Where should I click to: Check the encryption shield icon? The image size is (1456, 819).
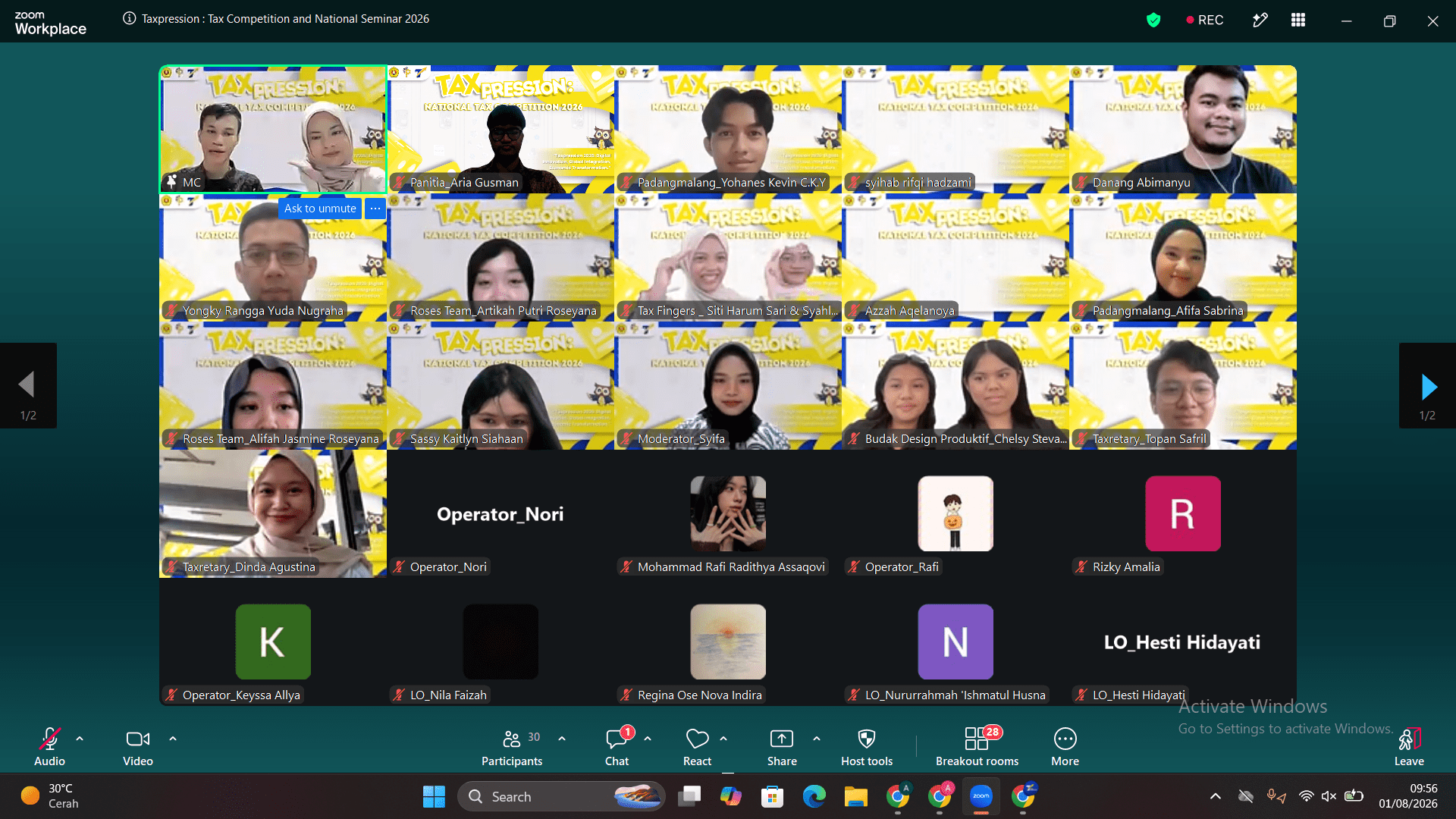pyautogui.click(x=1153, y=20)
